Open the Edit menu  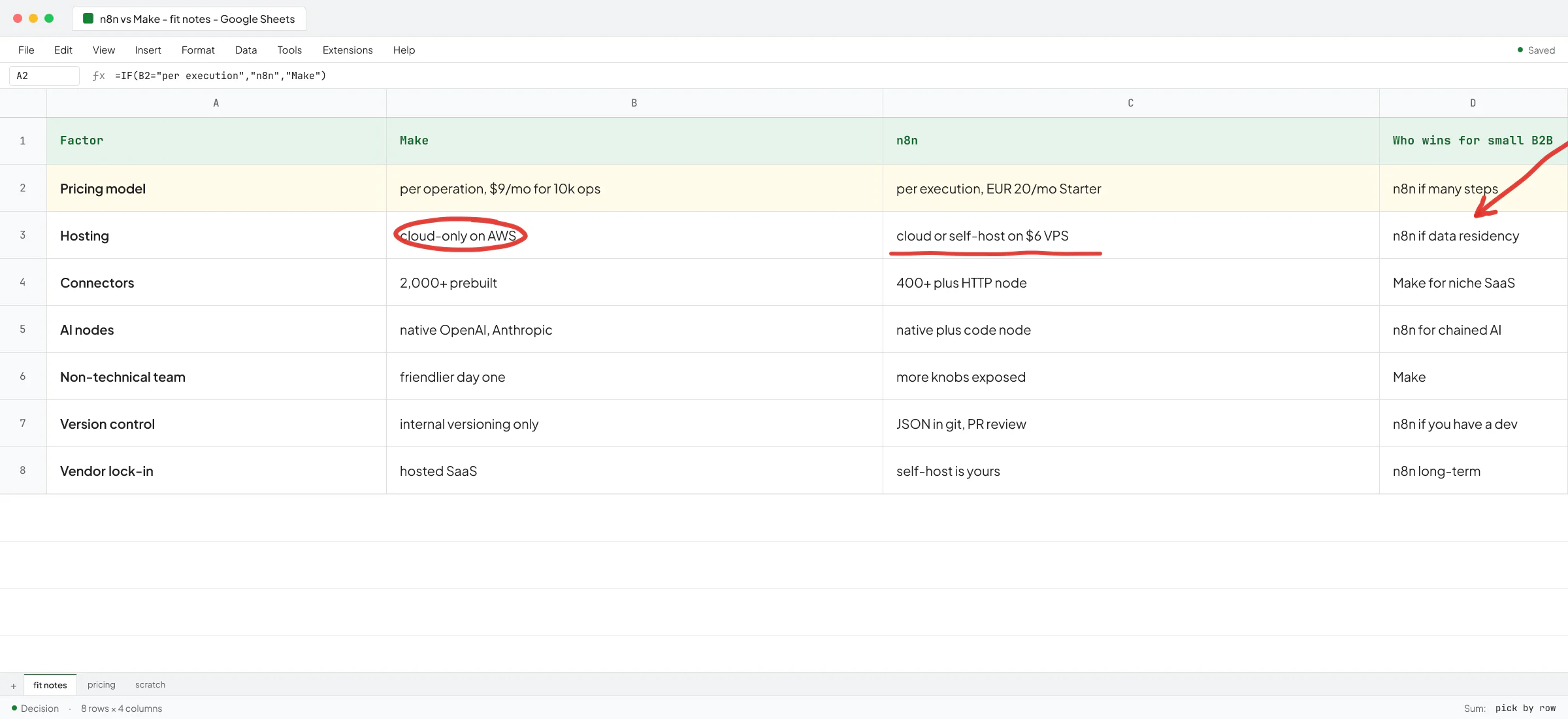click(x=63, y=50)
